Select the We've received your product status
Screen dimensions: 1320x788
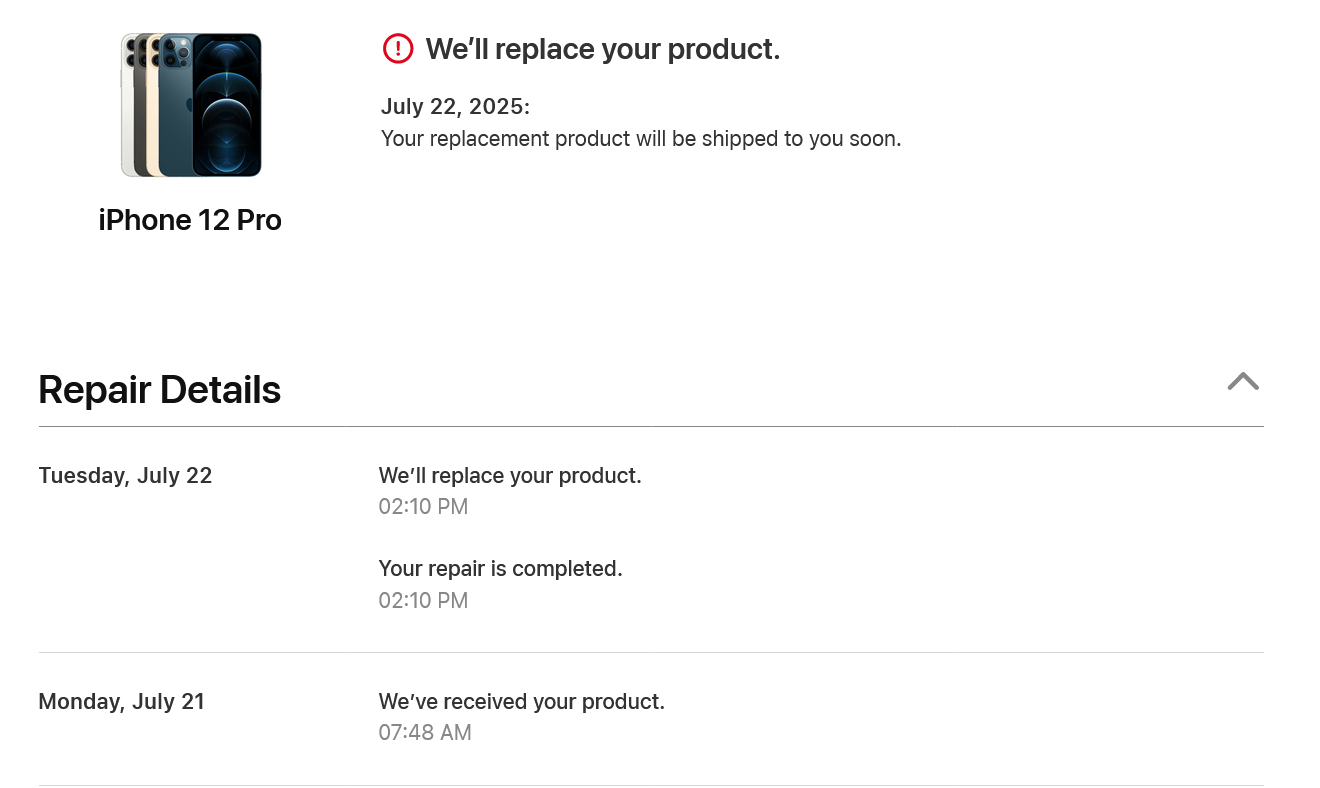521,701
